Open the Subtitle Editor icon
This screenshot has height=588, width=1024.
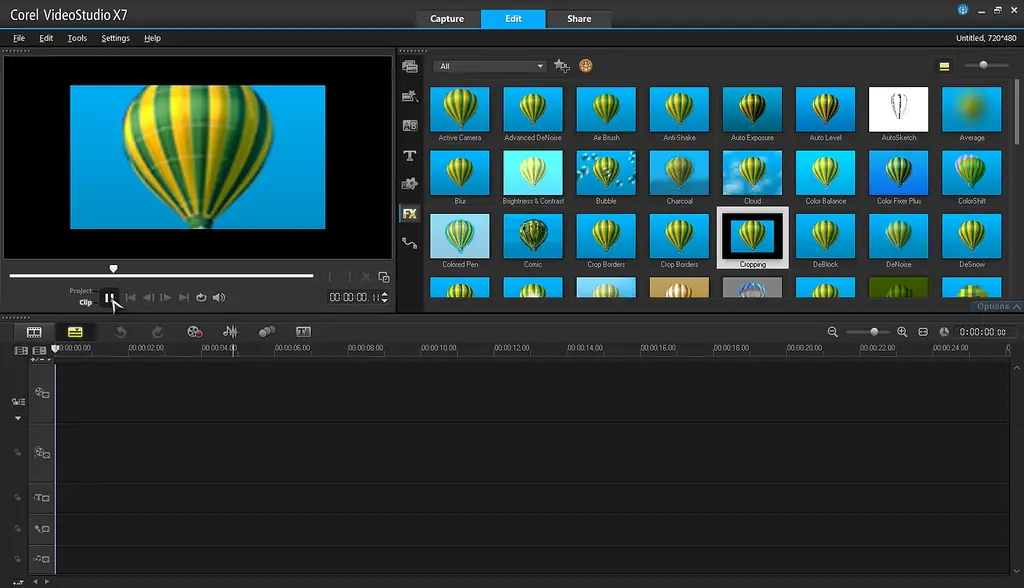pos(304,332)
